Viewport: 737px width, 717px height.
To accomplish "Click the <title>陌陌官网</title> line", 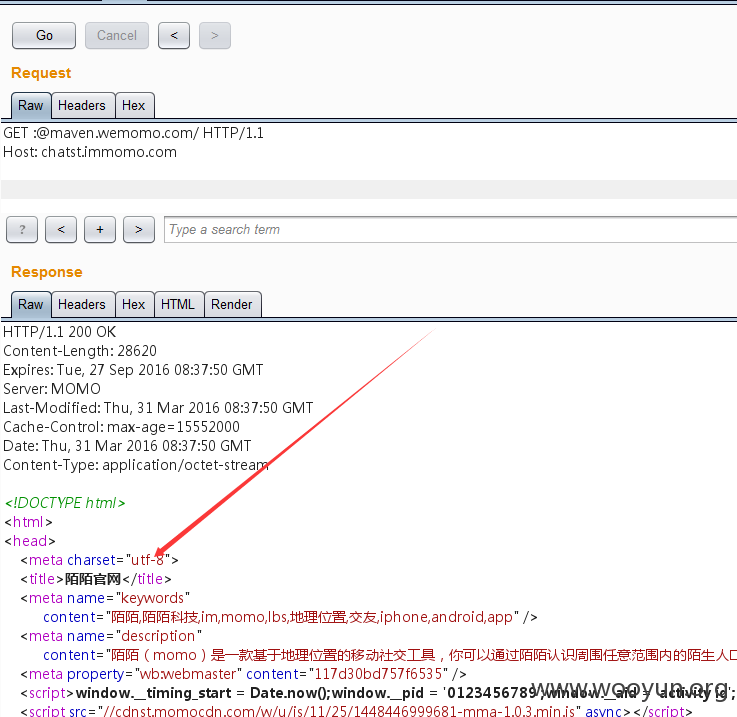I will [96, 579].
